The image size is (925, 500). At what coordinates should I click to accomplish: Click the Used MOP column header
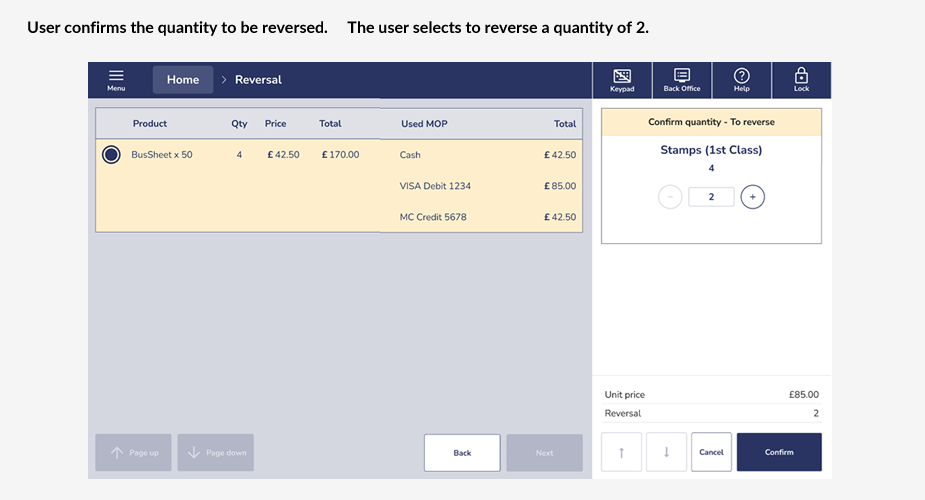click(x=424, y=124)
